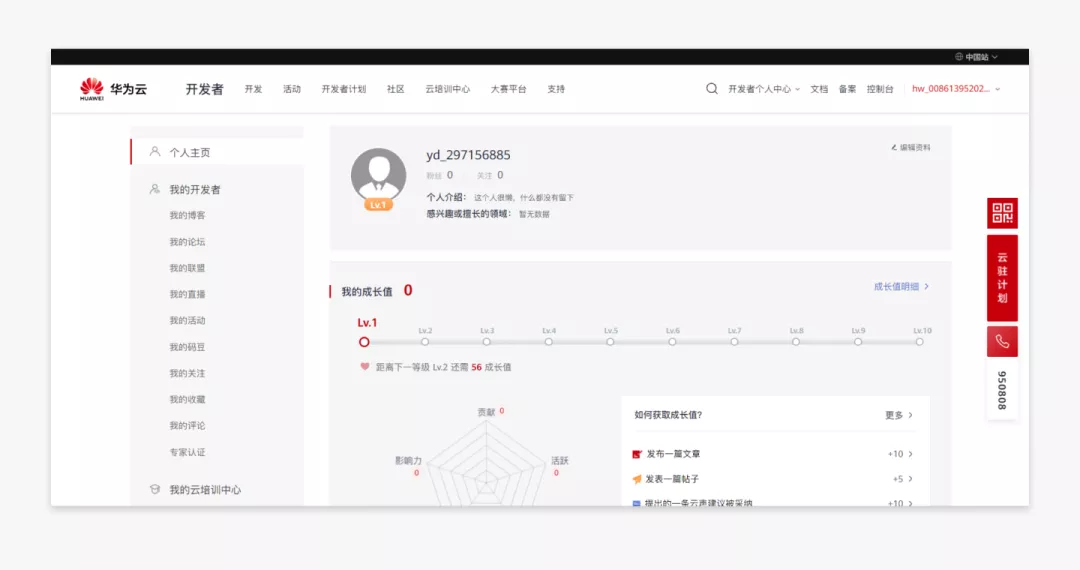The height and width of the screenshot is (570, 1080).
Task: Open the 中国站 region dropdown
Action: coord(977,57)
